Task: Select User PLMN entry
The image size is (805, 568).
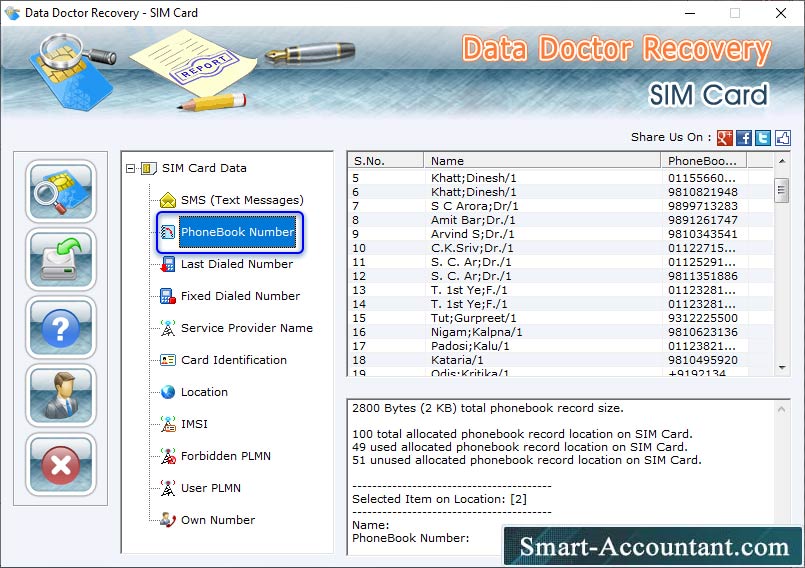Action: tap(210, 488)
